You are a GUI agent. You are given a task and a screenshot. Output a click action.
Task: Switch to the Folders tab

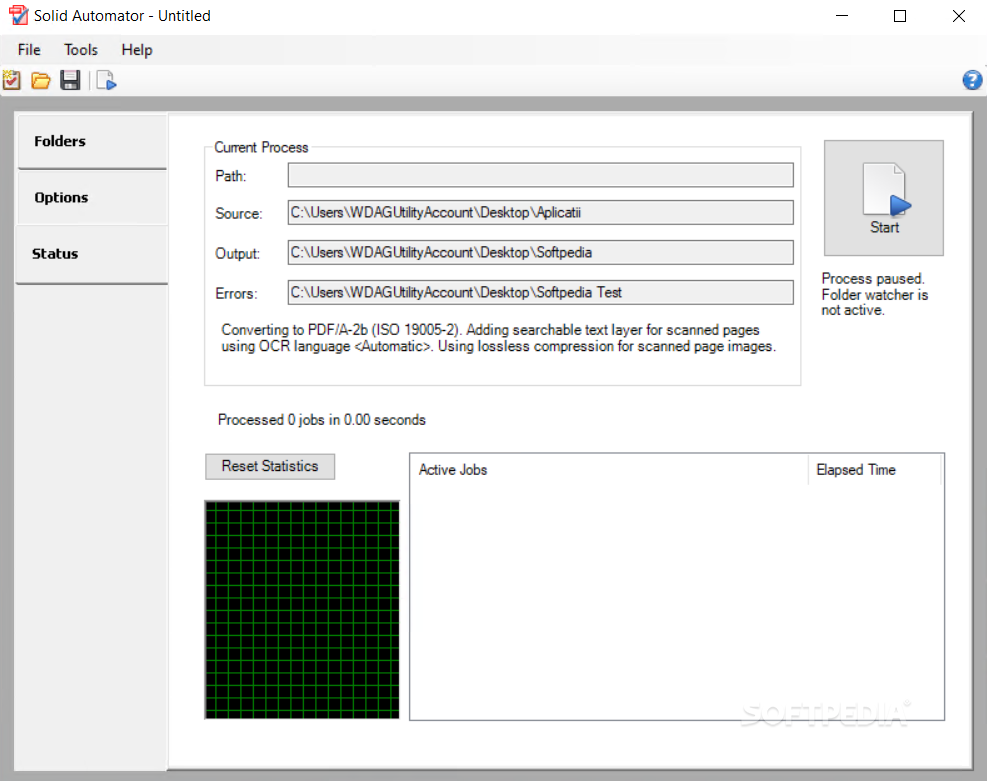point(92,142)
